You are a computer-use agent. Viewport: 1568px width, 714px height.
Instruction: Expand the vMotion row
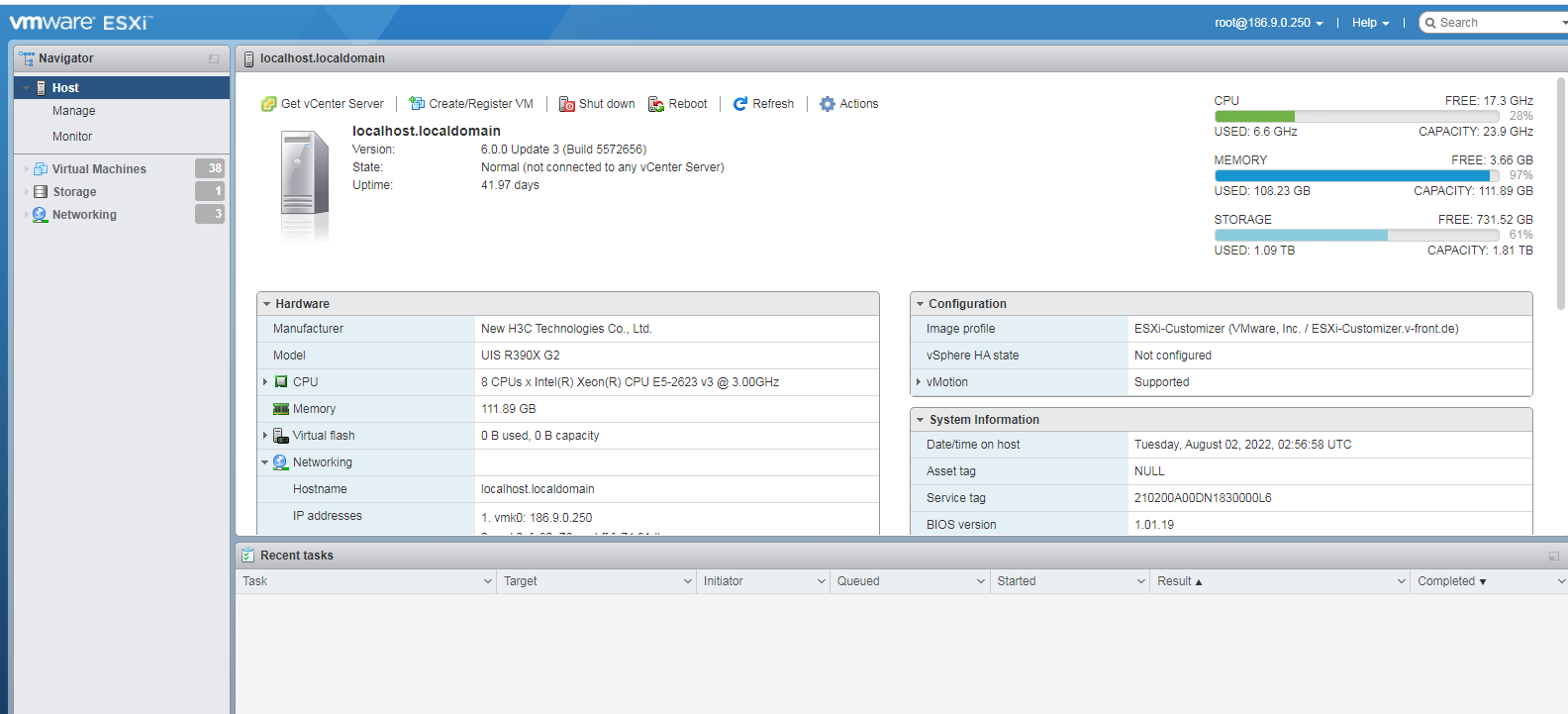click(x=919, y=382)
